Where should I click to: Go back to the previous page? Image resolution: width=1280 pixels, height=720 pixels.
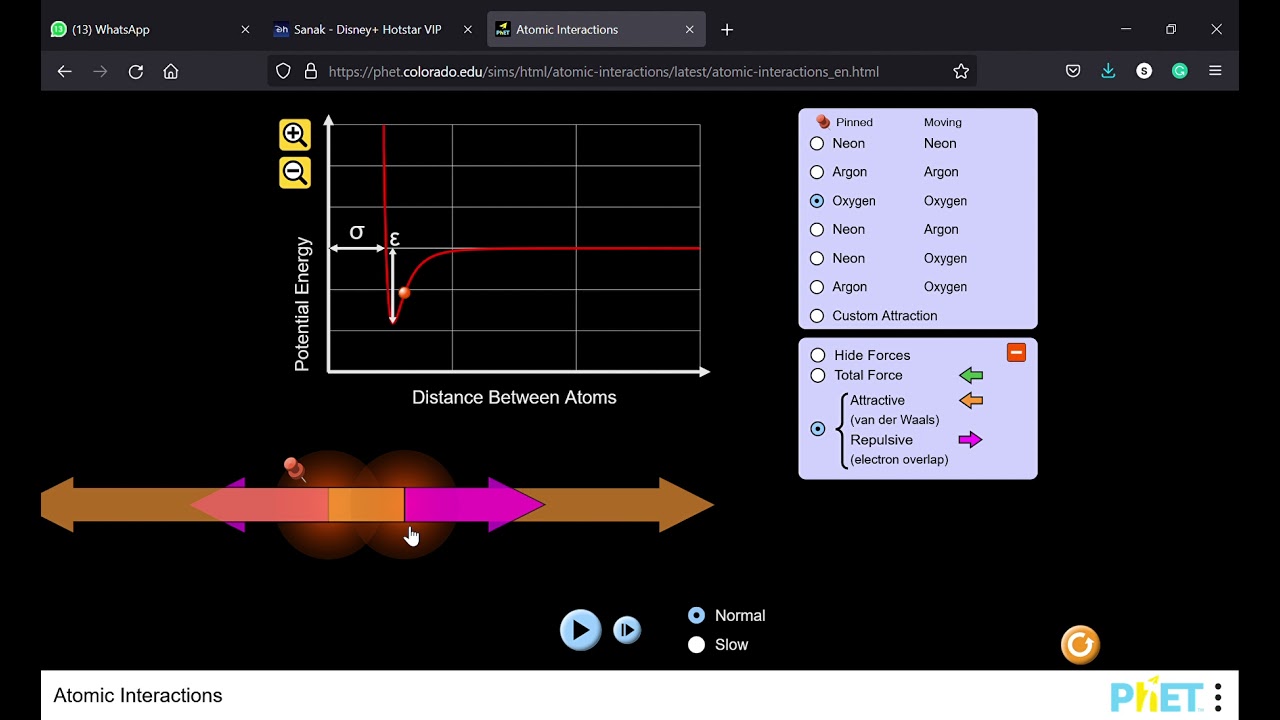(x=65, y=72)
